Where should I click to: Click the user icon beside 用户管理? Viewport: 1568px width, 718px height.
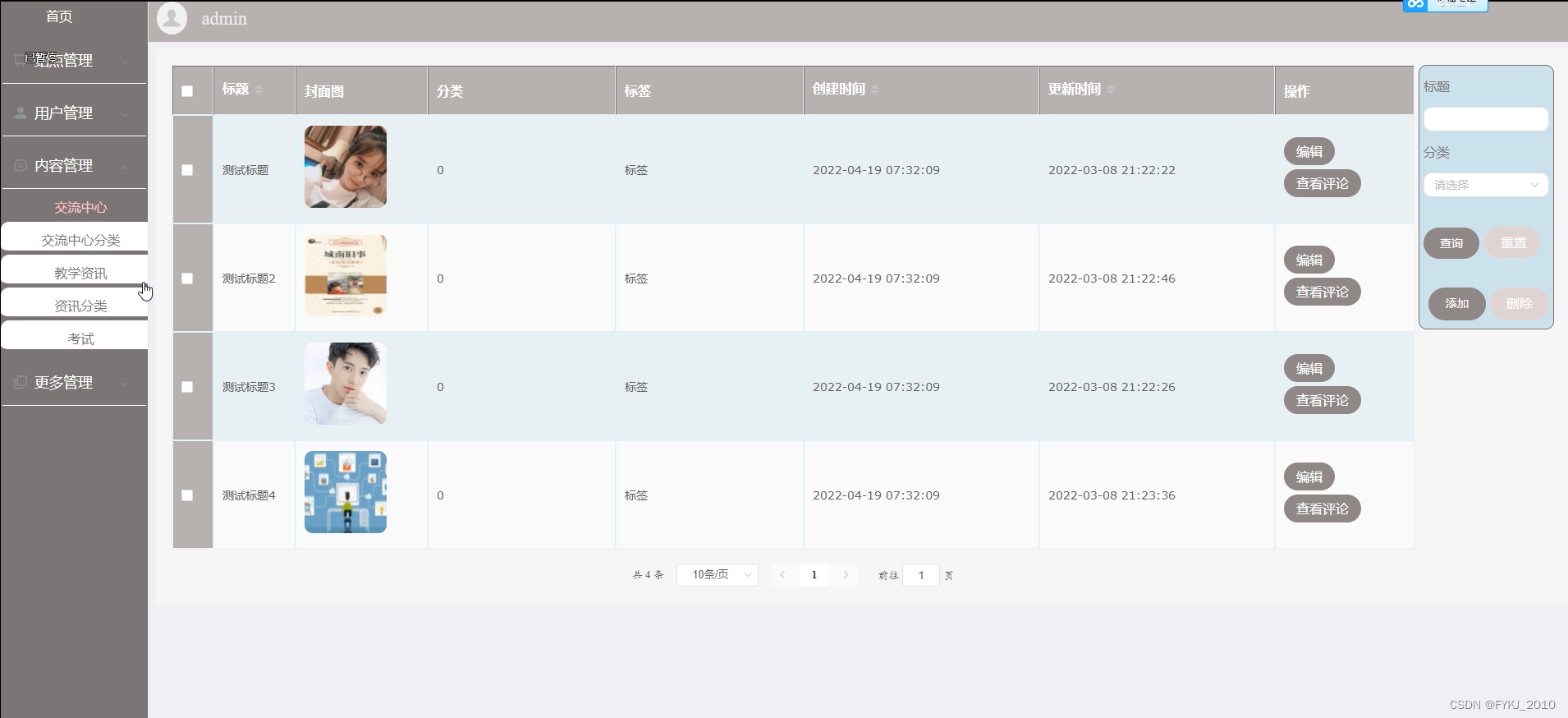click(x=21, y=113)
